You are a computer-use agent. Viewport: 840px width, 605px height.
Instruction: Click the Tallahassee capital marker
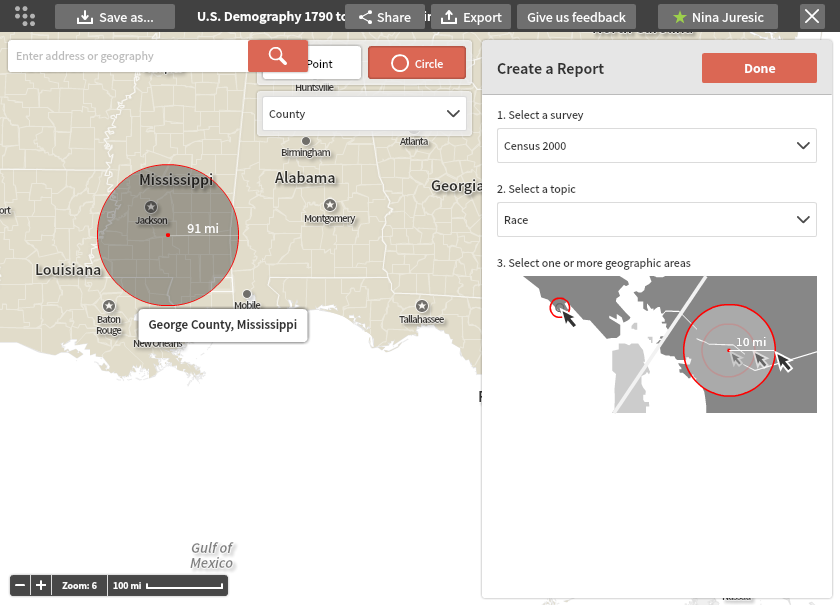coord(421,306)
